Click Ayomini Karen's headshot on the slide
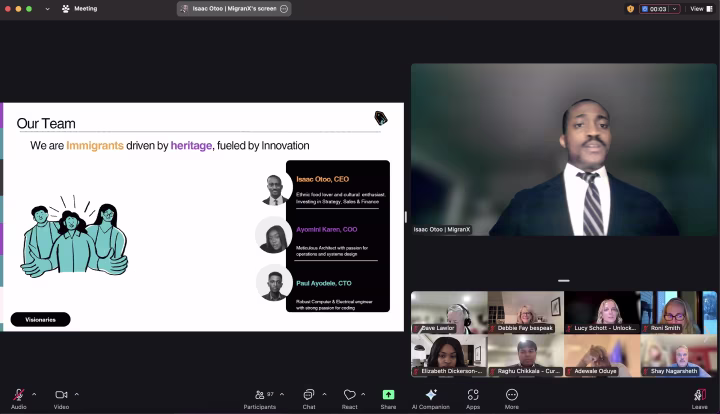This screenshot has width=720, height=414. tap(274, 235)
